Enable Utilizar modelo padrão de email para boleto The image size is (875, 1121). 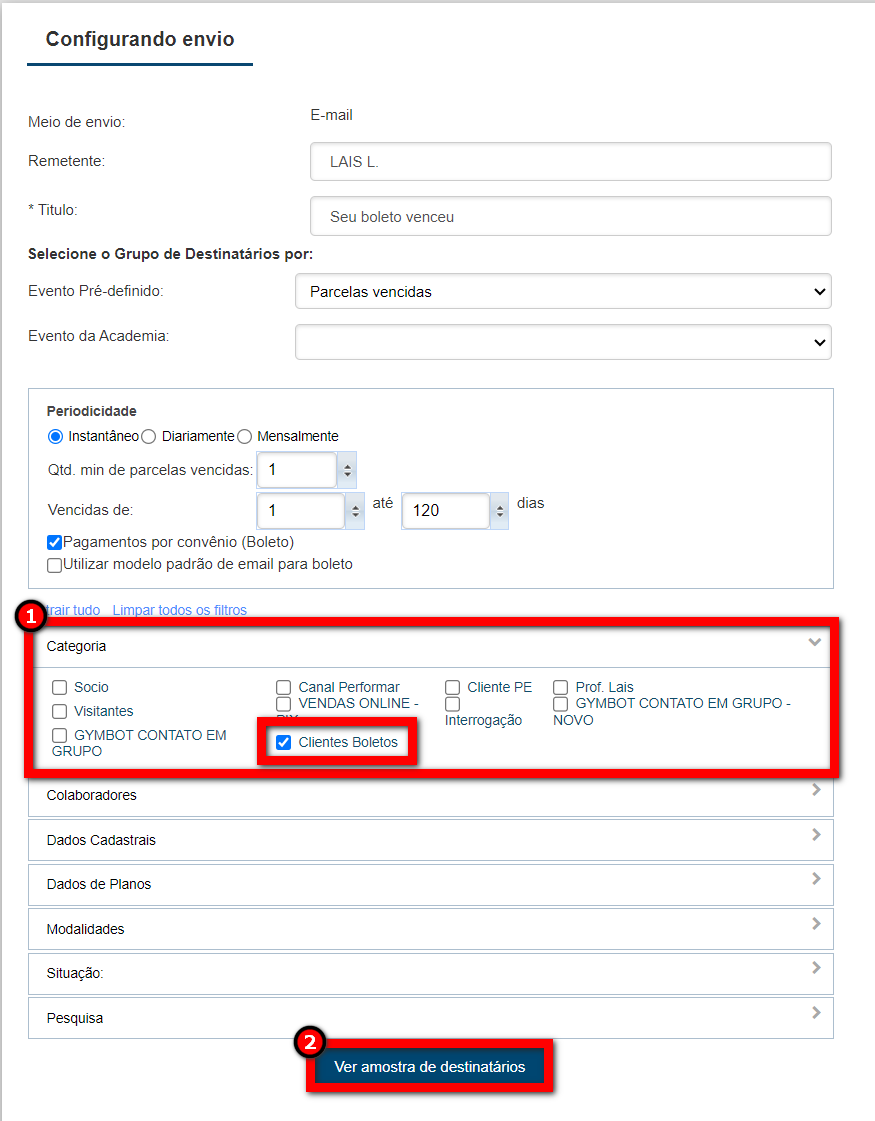pos(55,565)
